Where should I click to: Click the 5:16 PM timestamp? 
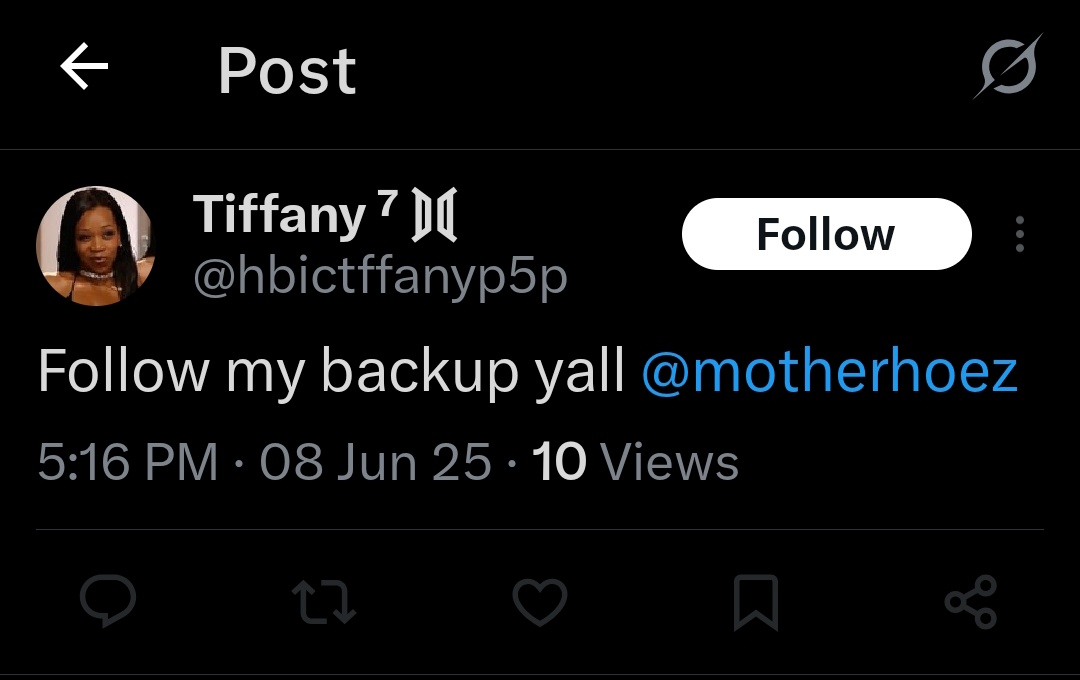(128, 461)
